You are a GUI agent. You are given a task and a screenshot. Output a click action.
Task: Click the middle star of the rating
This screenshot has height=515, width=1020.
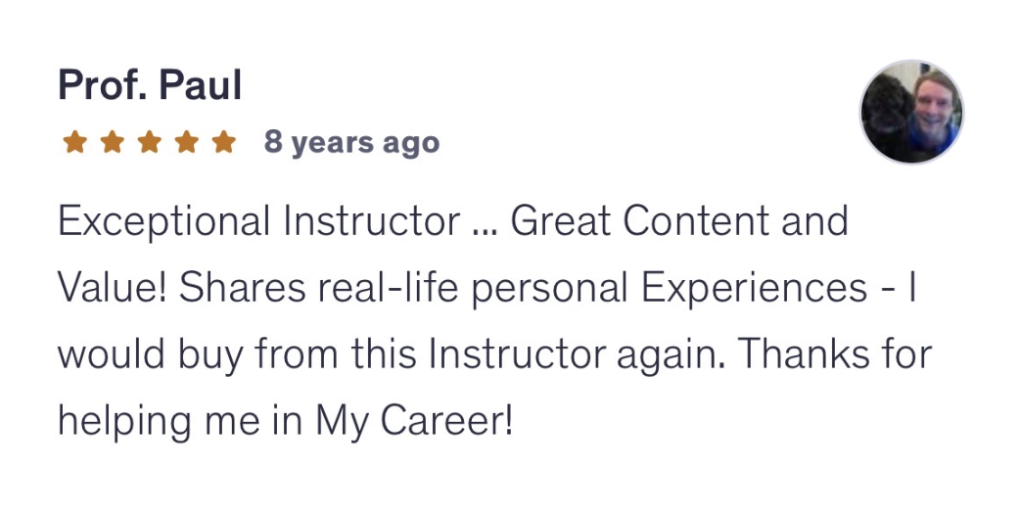(150, 142)
